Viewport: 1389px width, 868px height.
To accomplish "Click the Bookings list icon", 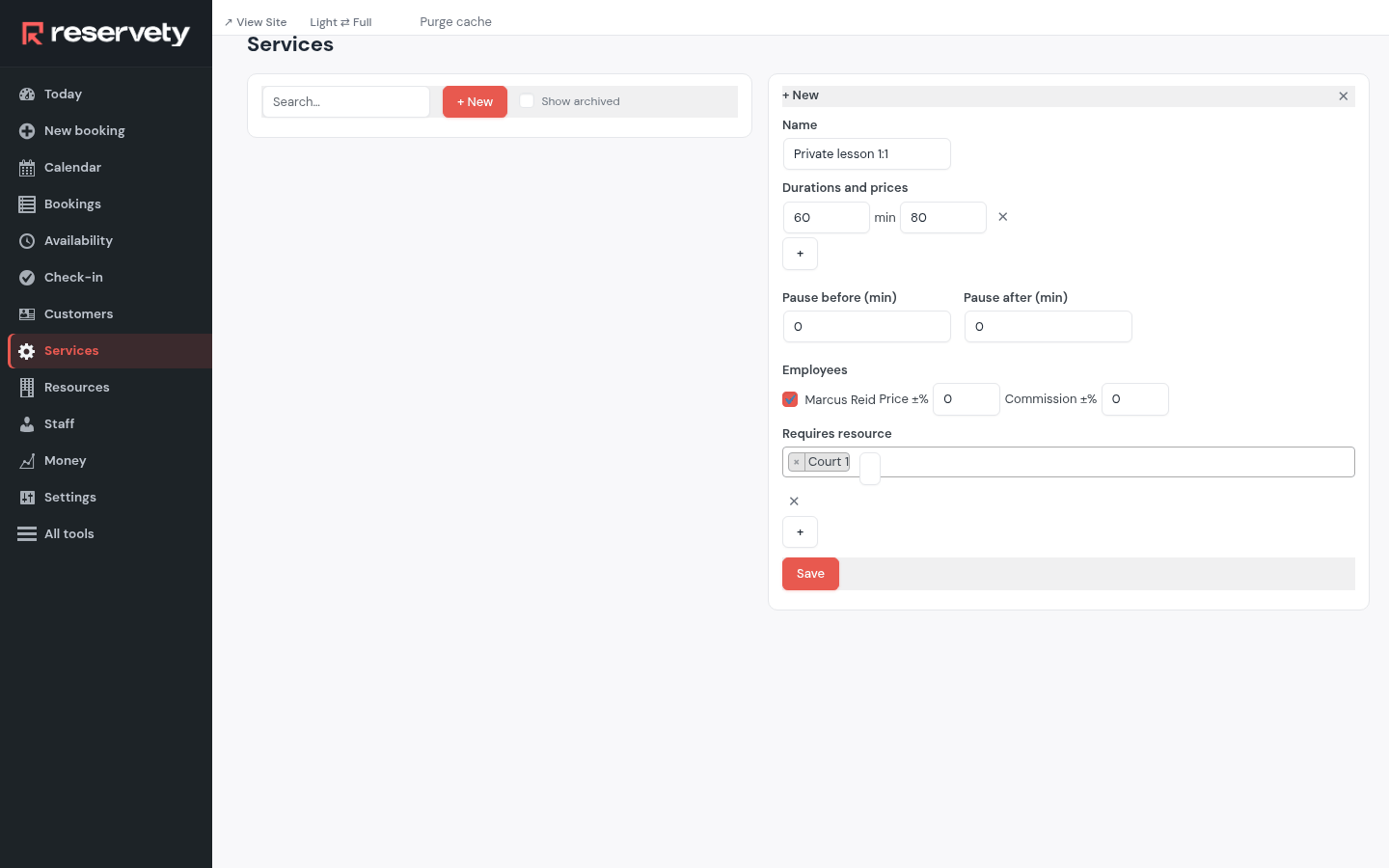I will point(27,204).
